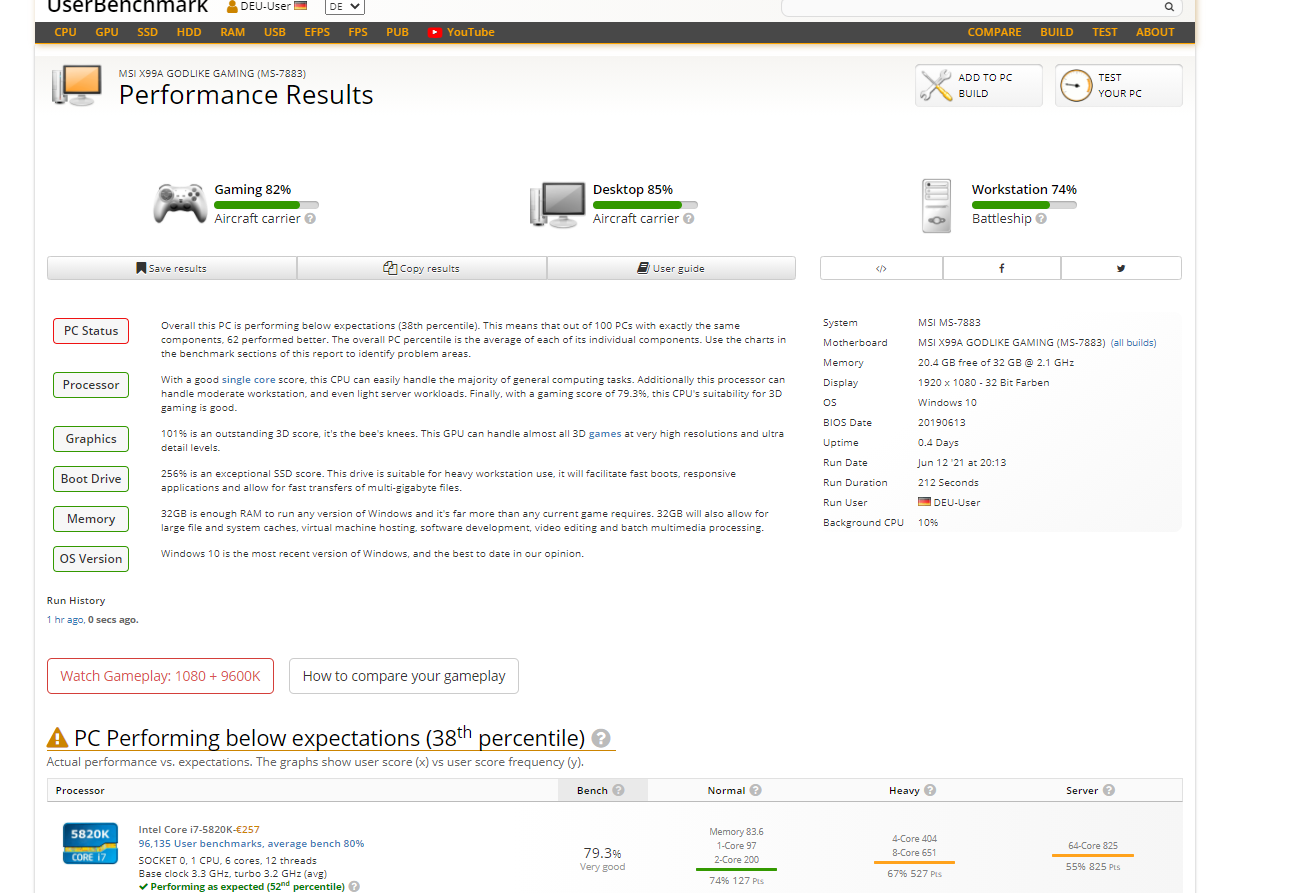Screen dimensions: 1305x893
Task: Open '96,135 User benchmarks, average bench 80%' link
Action: click(251, 843)
